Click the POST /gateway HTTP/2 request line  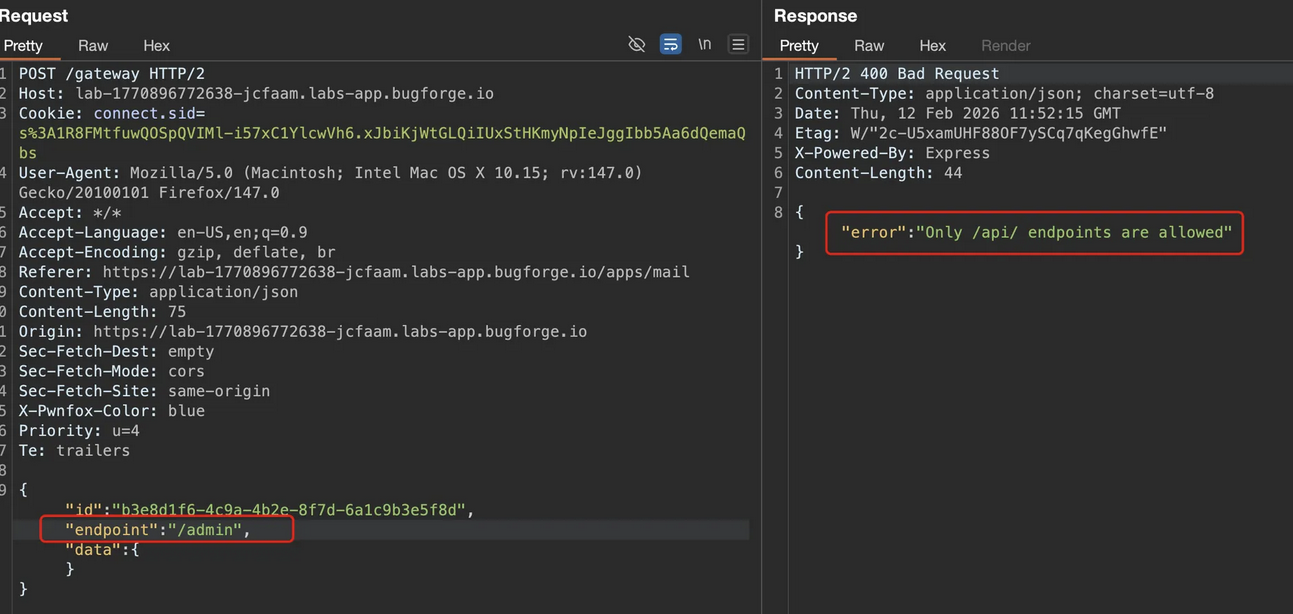click(x=112, y=74)
